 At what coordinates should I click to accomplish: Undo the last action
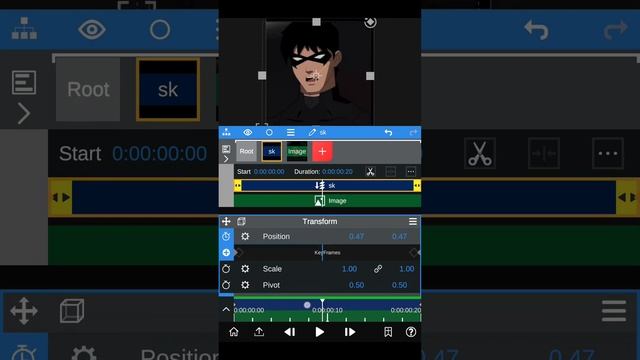tap(388, 132)
